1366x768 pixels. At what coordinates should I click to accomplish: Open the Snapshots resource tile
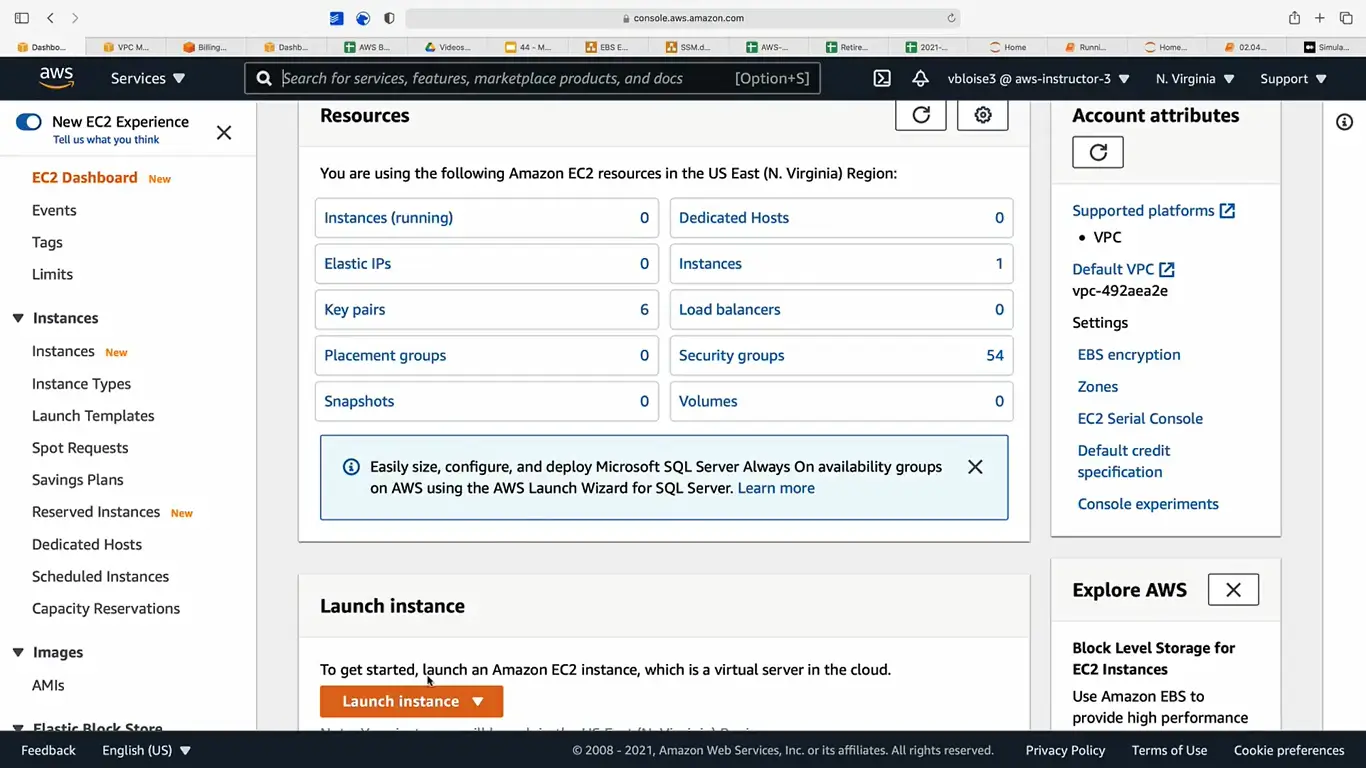pos(487,401)
